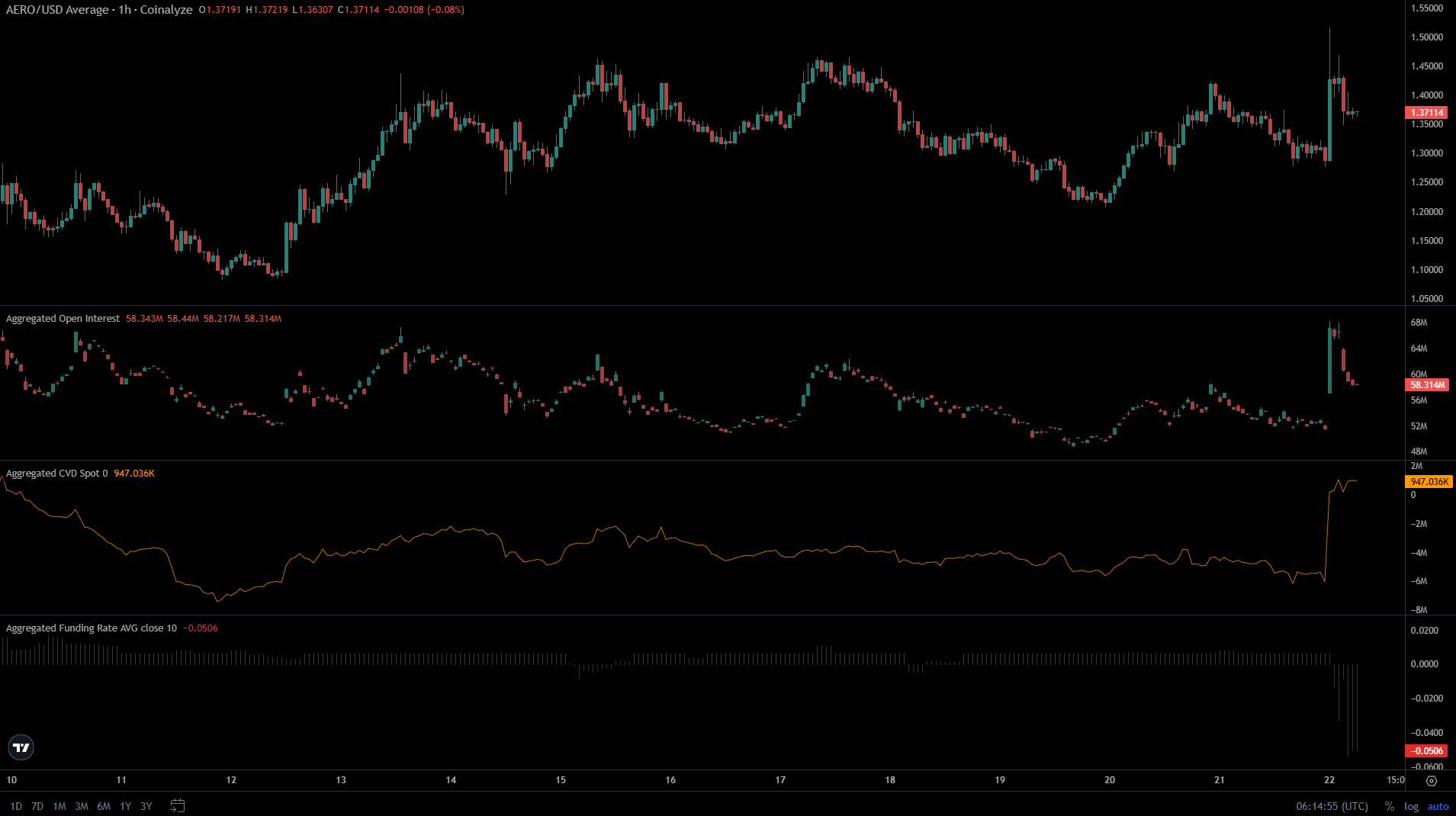Toggle log scale mode
This screenshot has width=1456, height=816.
1411,806
